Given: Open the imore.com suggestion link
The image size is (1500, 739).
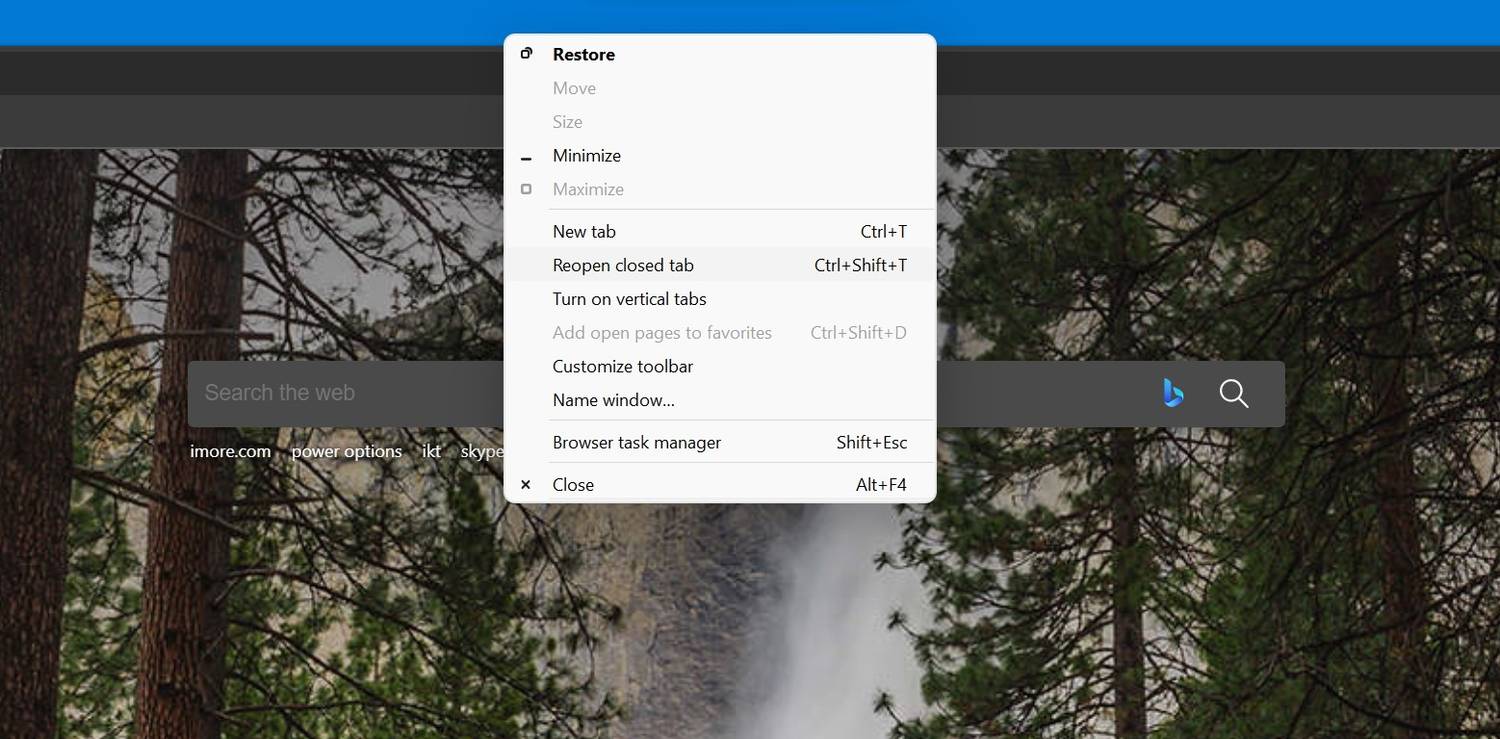Looking at the screenshot, I should pos(230,451).
